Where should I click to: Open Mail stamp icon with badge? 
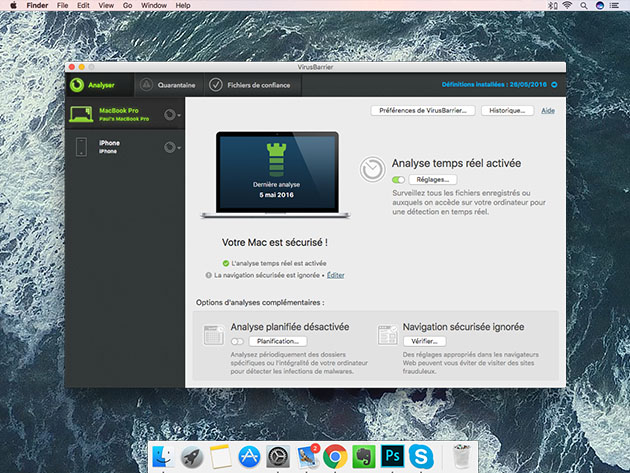308,456
